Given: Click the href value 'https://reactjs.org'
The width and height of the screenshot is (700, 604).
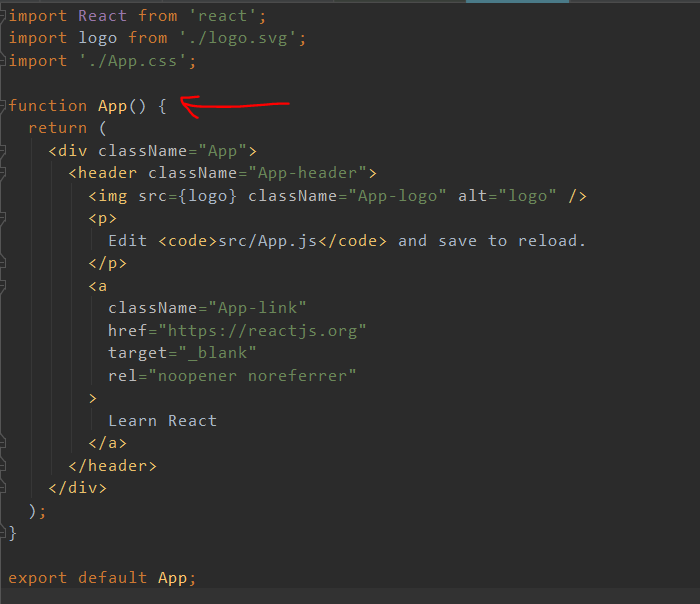Looking at the screenshot, I should point(262,331).
